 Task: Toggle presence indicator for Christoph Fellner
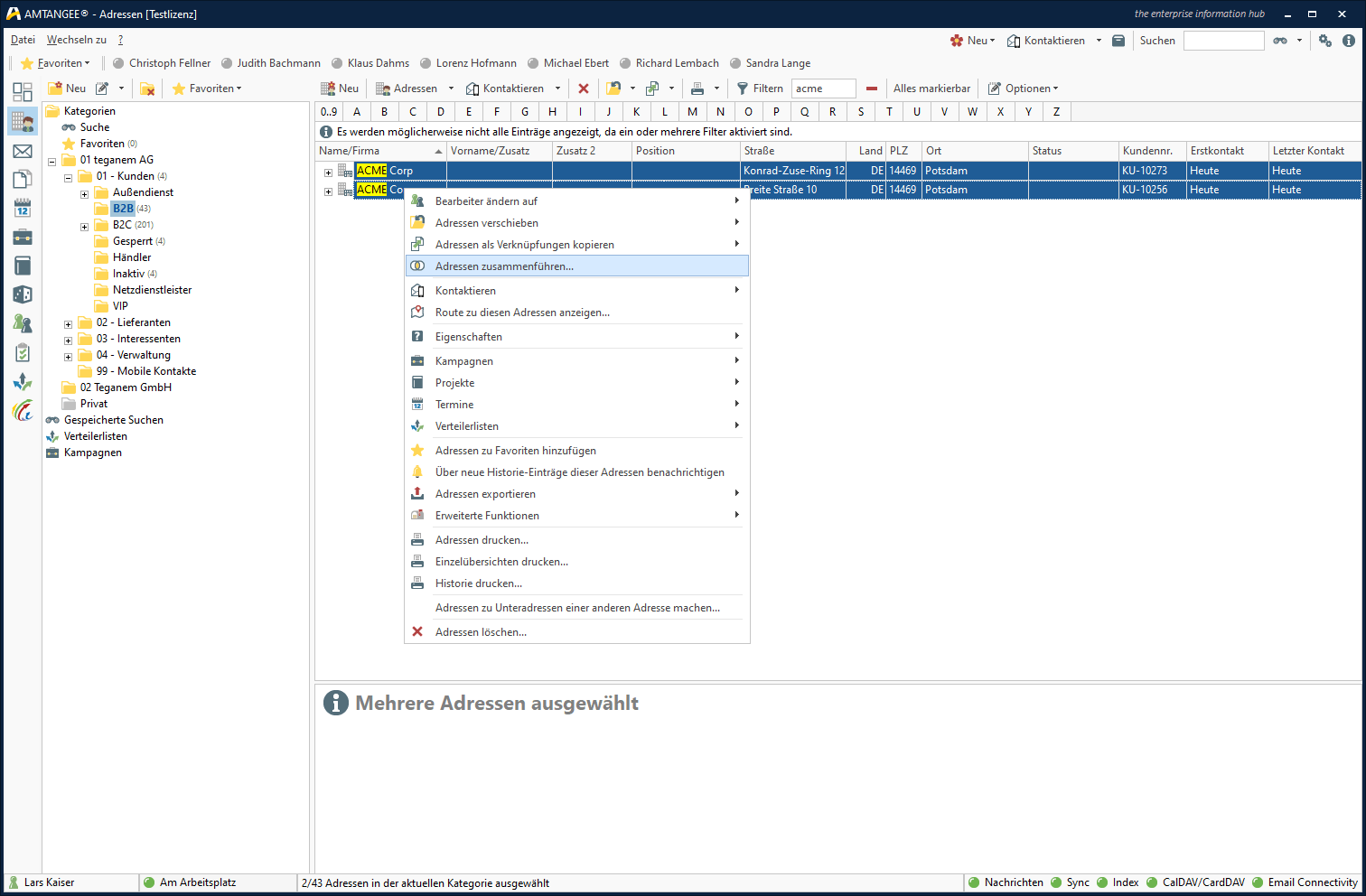tap(118, 63)
